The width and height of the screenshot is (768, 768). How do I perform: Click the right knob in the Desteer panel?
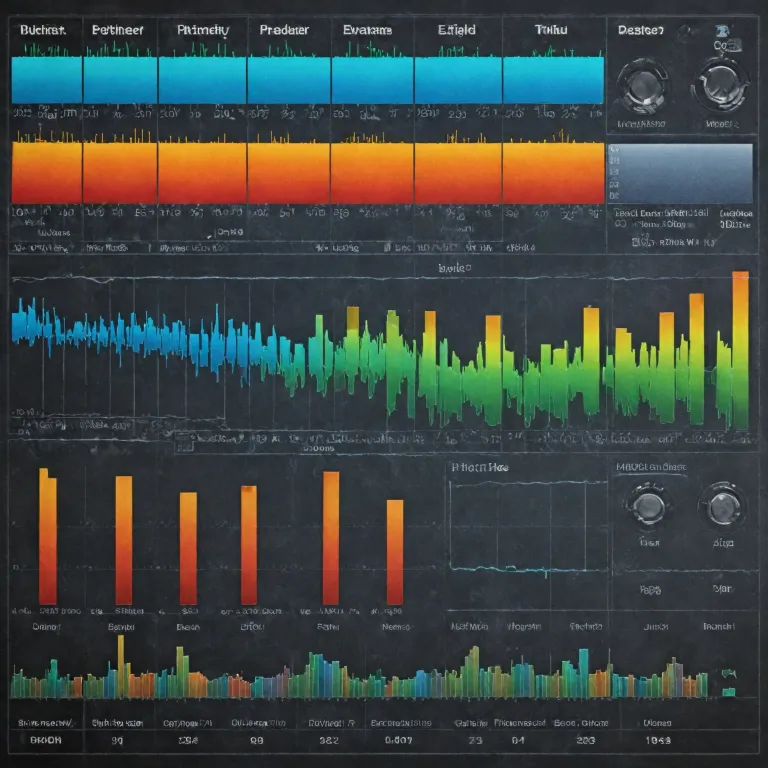(720, 84)
